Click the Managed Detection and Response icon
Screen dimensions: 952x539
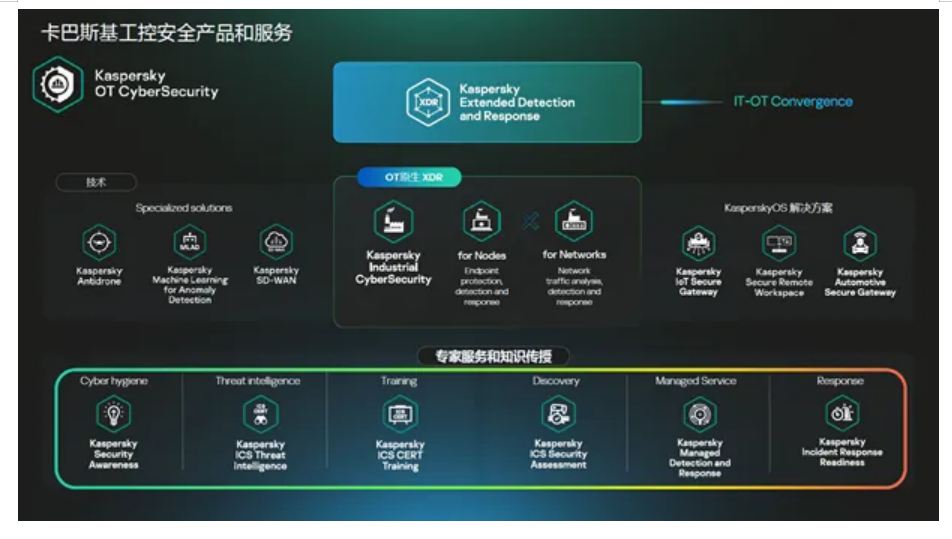pos(699,414)
